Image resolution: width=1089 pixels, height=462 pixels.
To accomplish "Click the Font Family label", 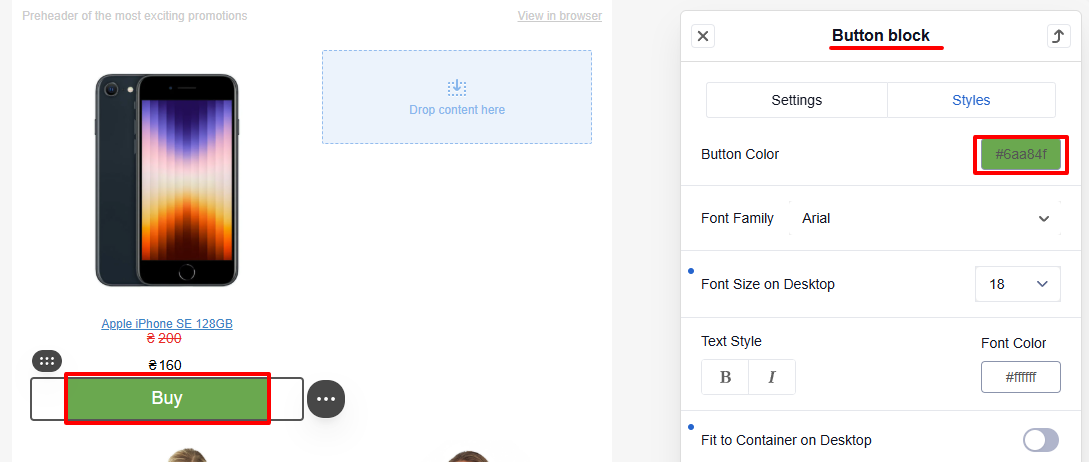I will 738,218.
